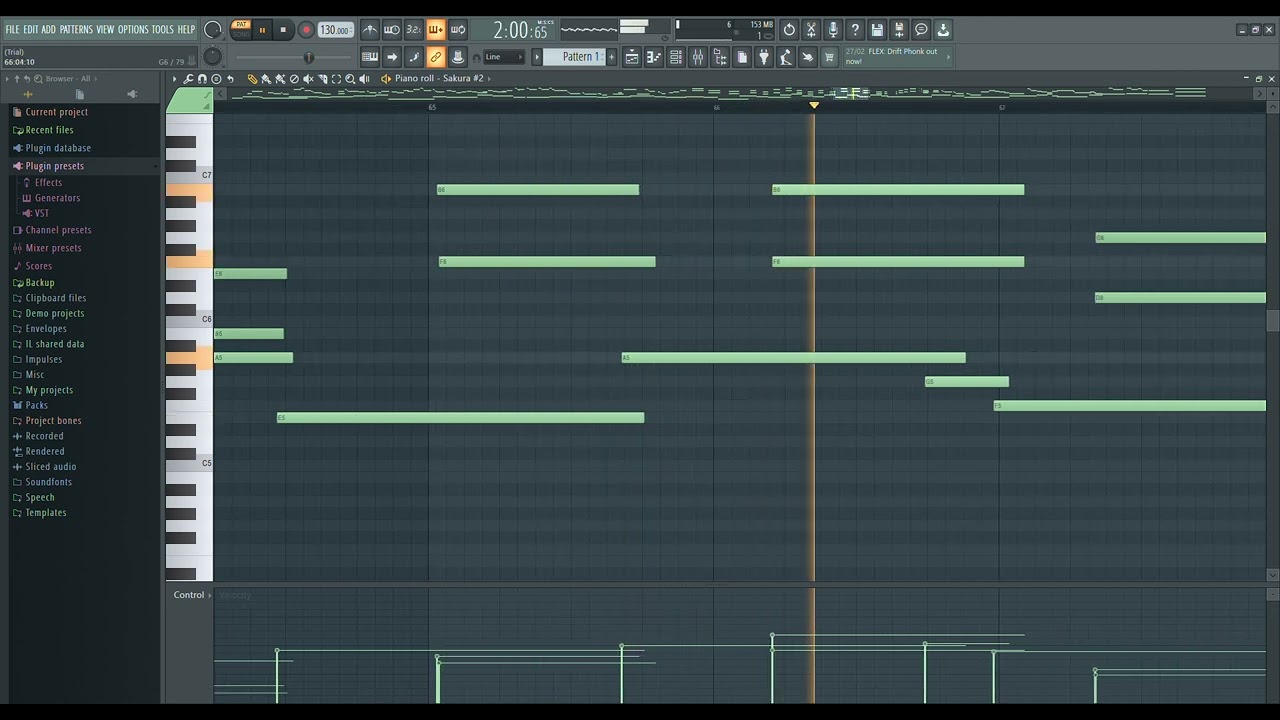Open the plugin picker plug icon

click(x=764, y=57)
